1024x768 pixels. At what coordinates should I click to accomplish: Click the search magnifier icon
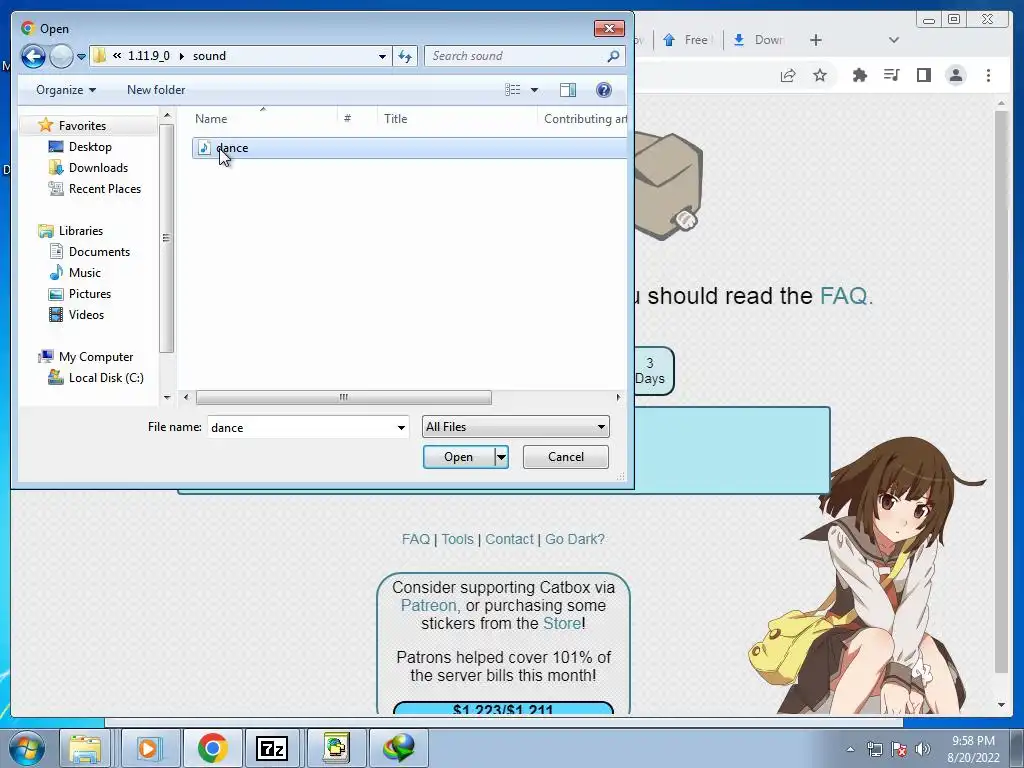pyautogui.click(x=613, y=56)
